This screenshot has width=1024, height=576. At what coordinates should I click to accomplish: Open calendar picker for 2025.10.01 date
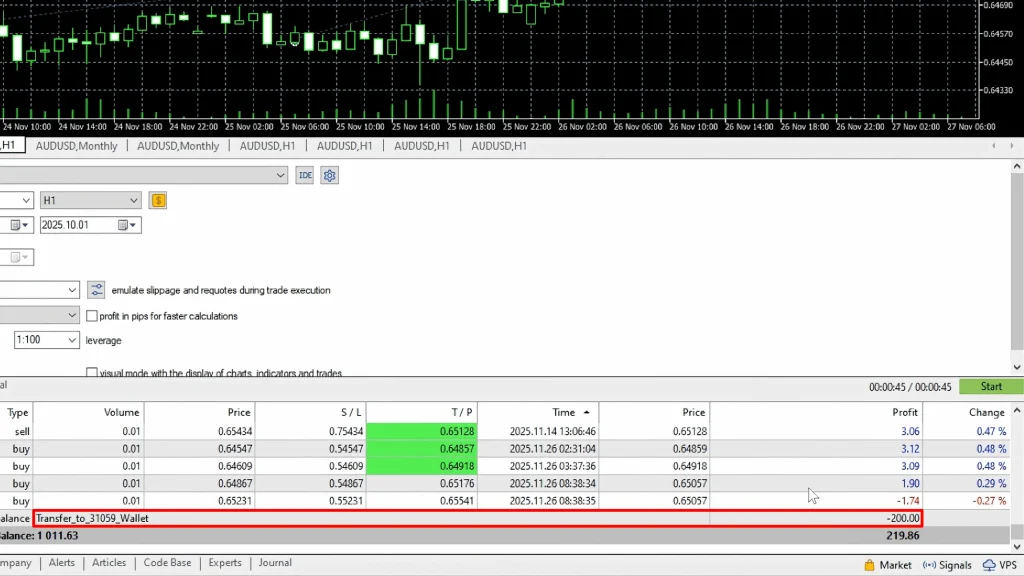click(126, 225)
